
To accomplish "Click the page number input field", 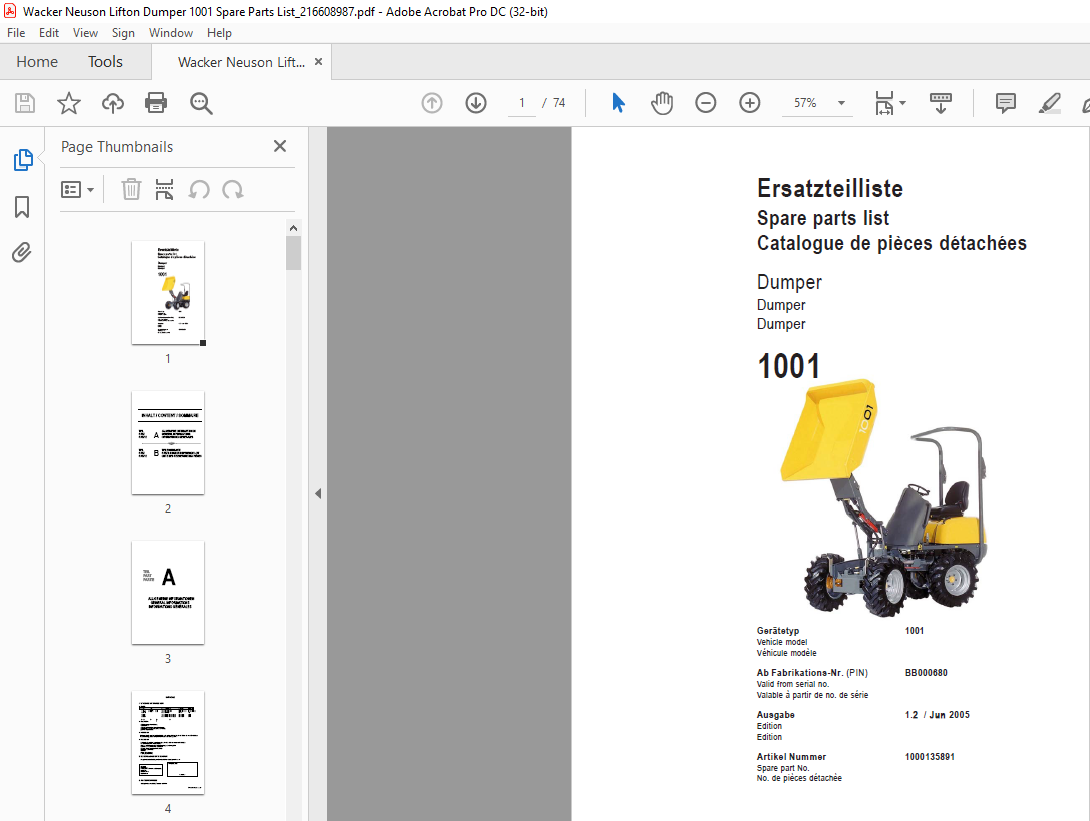I will click(521, 103).
